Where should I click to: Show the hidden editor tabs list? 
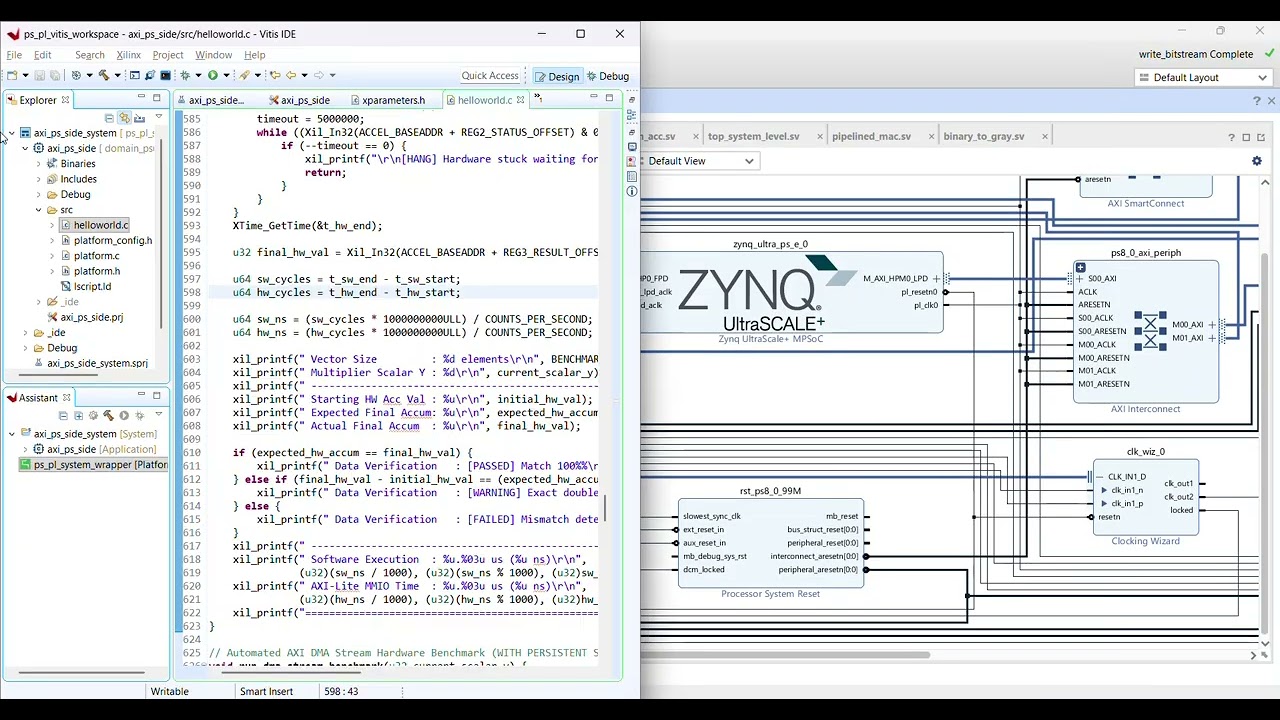click(538, 98)
